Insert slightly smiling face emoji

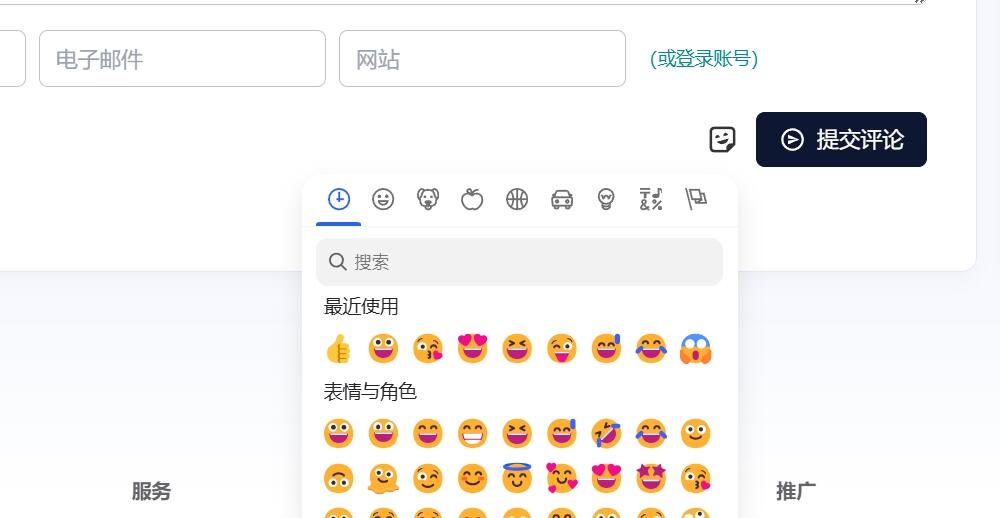(x=696, y=434)
